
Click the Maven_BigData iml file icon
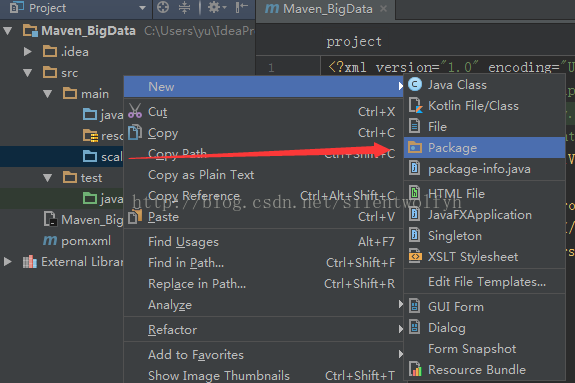point(50,219)
